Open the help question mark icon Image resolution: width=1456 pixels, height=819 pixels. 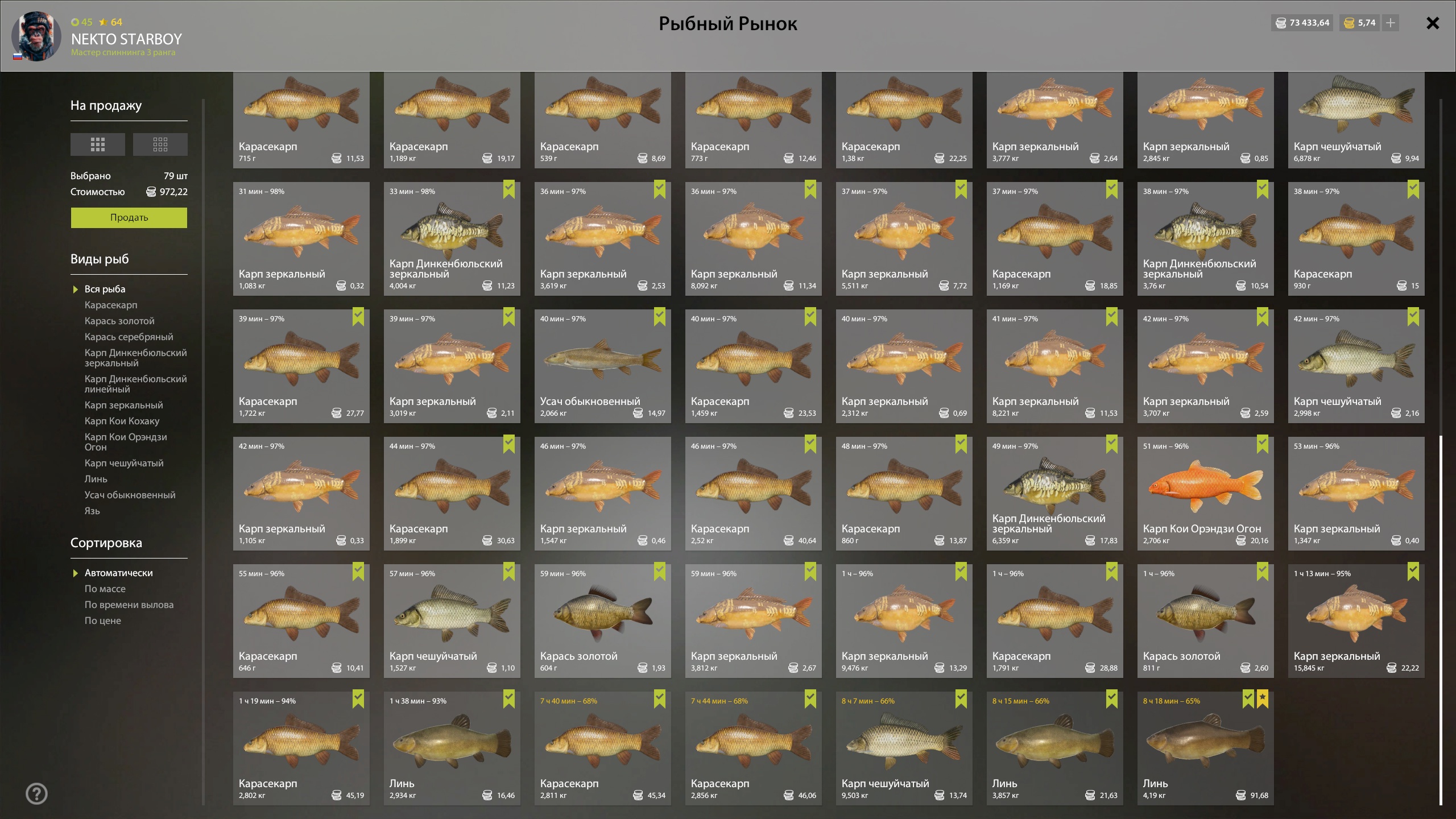37,793
